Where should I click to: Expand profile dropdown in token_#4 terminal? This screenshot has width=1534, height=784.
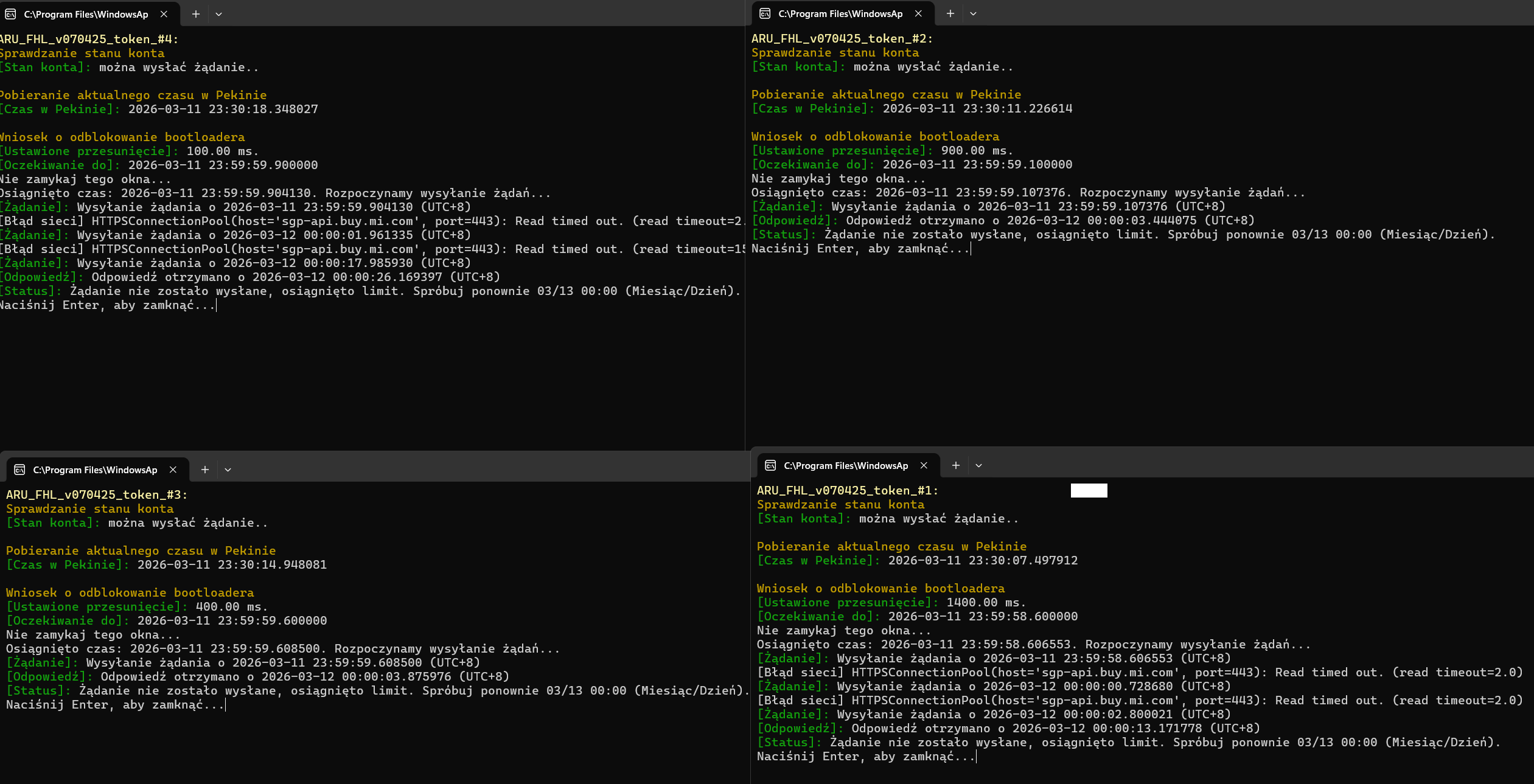click(218, 14)
